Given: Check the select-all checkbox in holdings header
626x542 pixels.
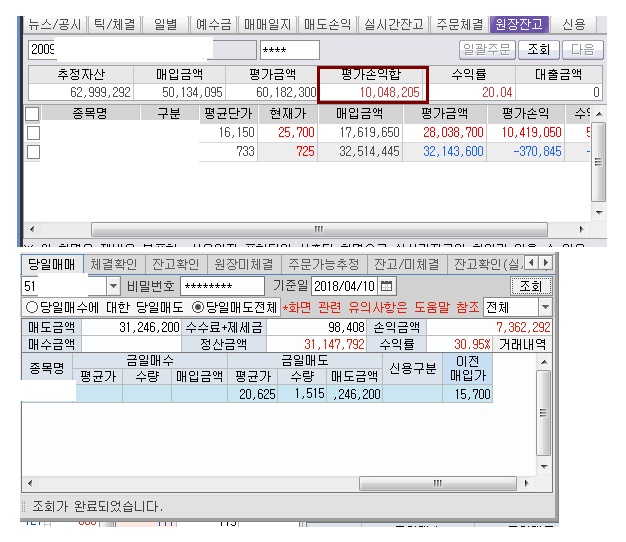Looking at the screenshot, I should pos(33,114).
